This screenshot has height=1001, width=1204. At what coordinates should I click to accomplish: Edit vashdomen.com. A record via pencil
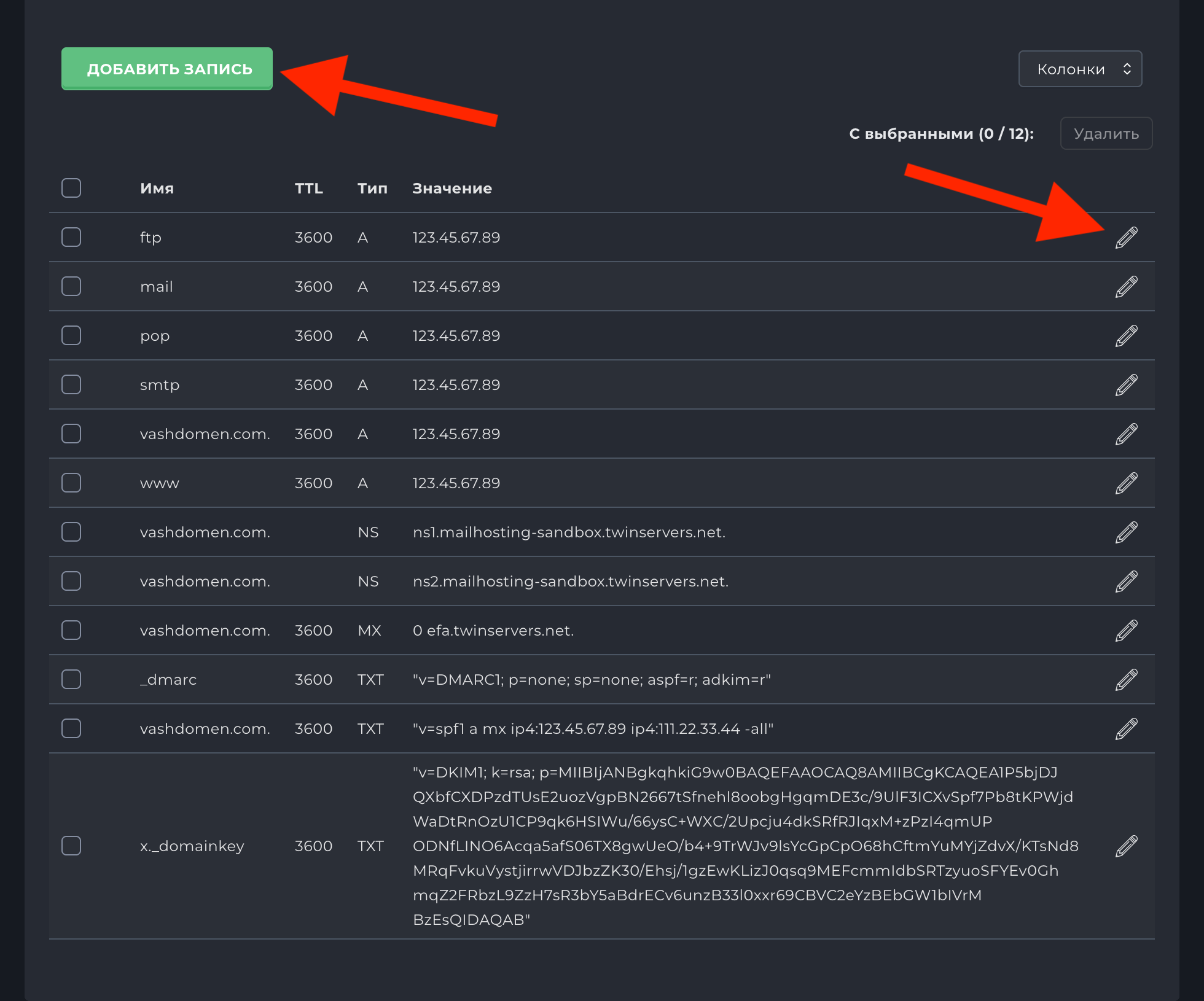1127,434
